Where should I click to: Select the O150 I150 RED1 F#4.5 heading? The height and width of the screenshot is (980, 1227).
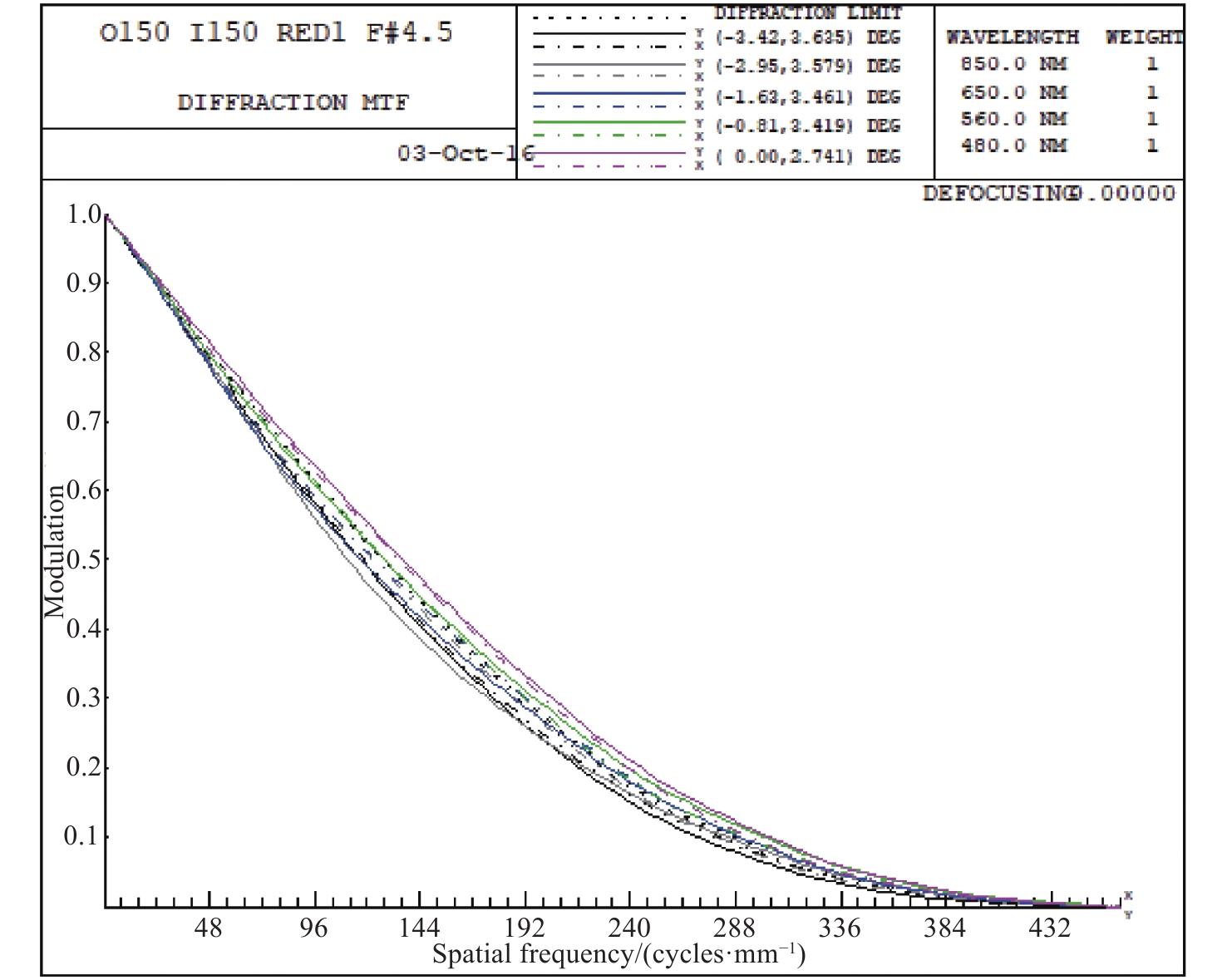(276, 33)
